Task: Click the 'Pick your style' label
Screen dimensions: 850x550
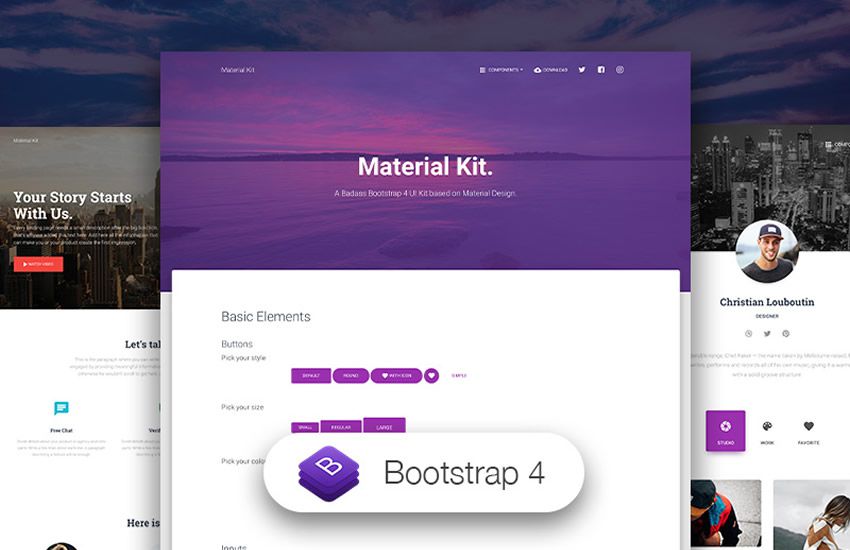Action: point(243,358)
